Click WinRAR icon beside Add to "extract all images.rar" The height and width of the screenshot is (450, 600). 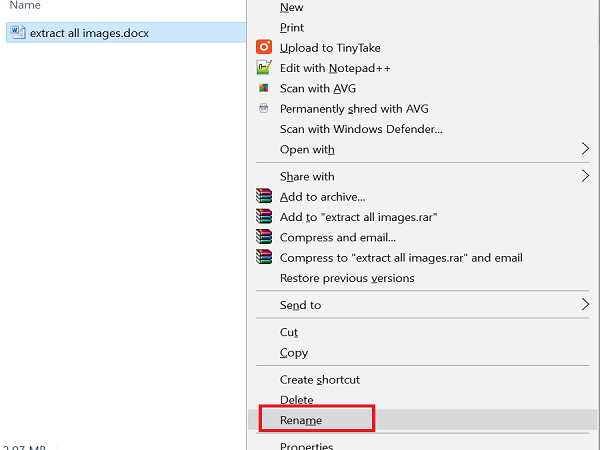[264, 217]
